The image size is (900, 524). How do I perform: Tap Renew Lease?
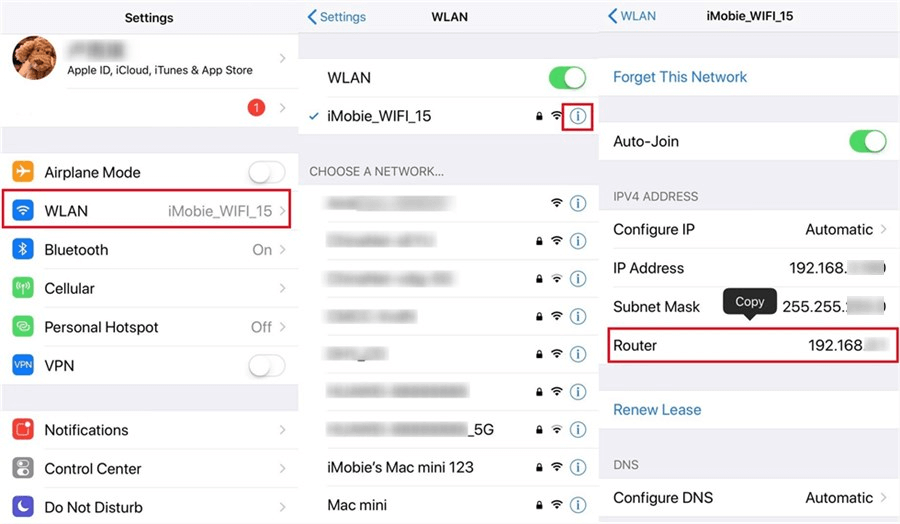tap(657, 410)
